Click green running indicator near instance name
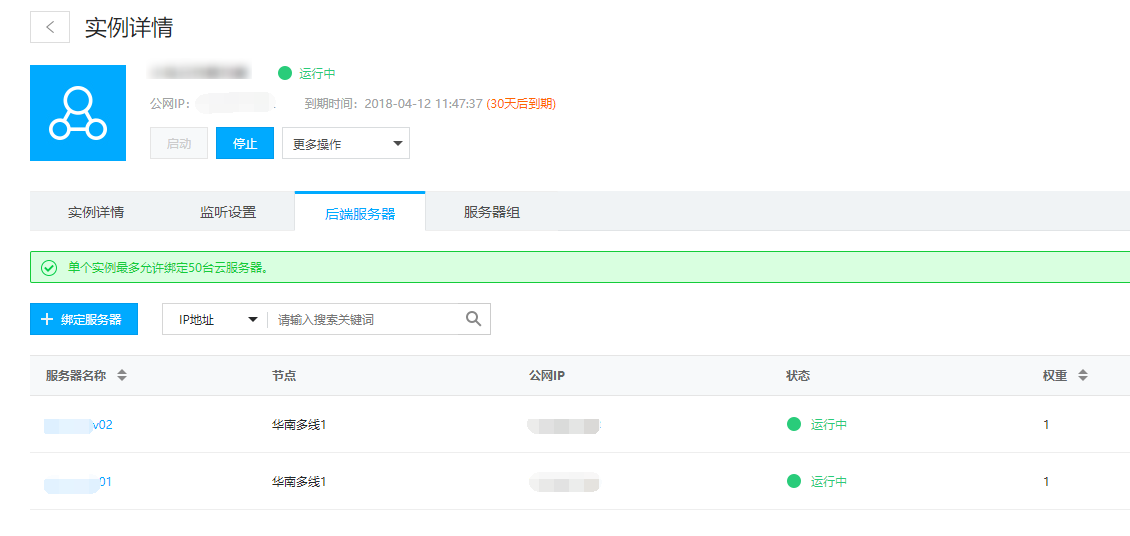The height and width of the screenshot is (536, 1130). pyautogui.click(x=285, y=73)
